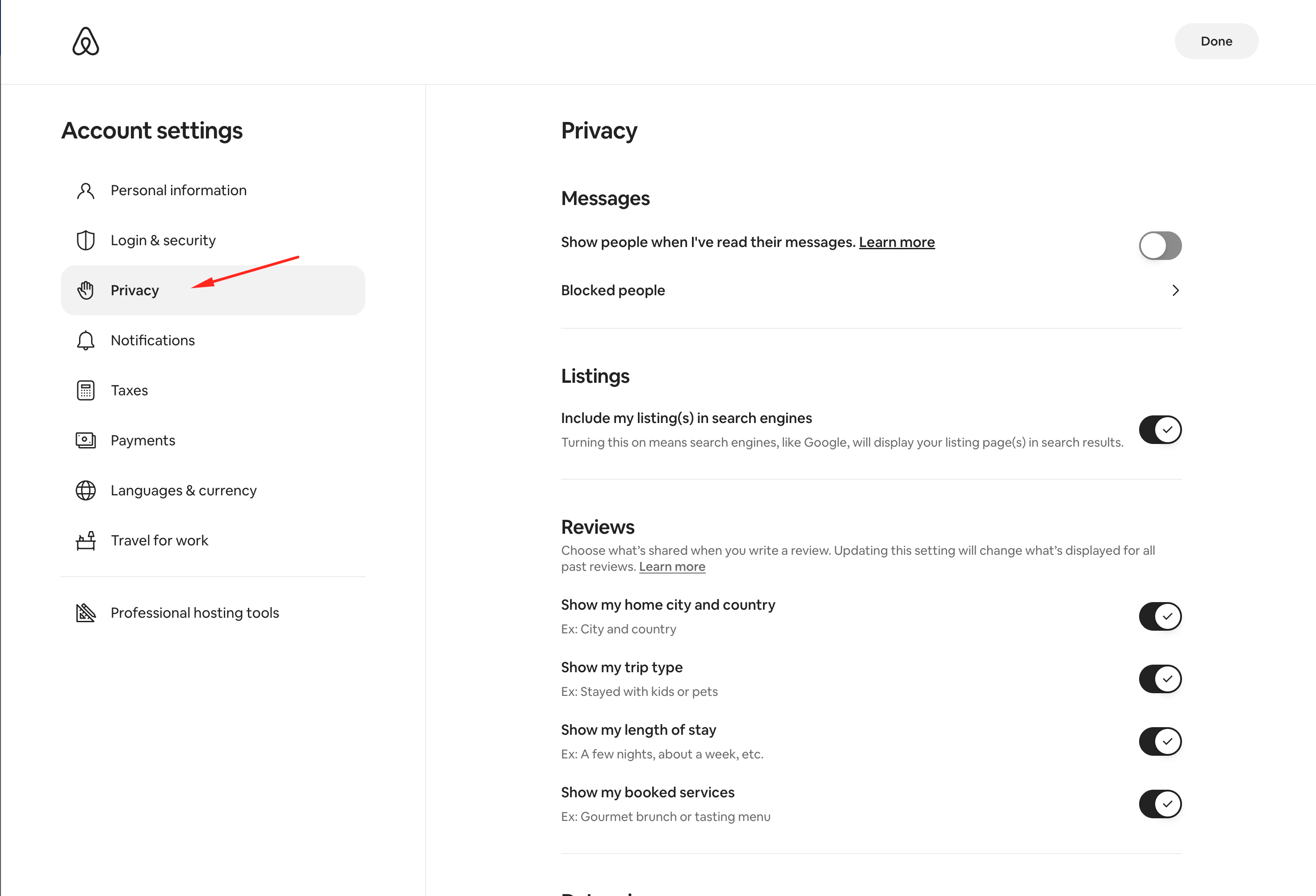Select the Languages & currency globe icon
Image resolution: width=1316 pixels, height=896 pixels.
tap(85, 490)
